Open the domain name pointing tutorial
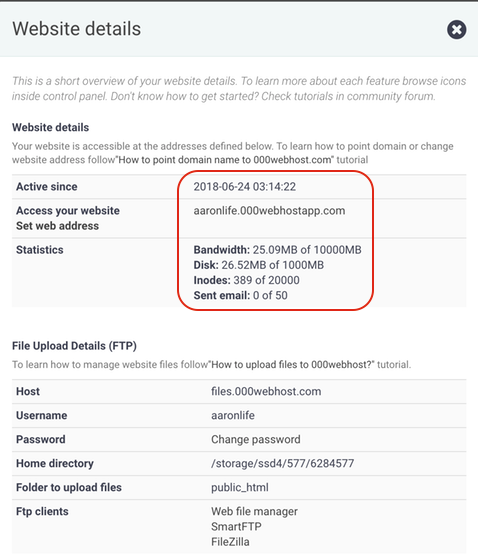Image resolution: width=478 pixels, height=560 pixels. [x=225, y=160]
